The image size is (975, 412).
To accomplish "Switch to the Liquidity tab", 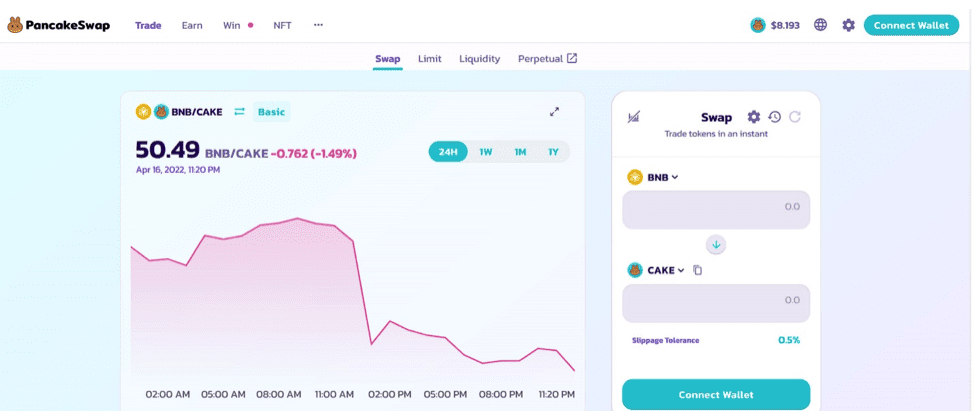I will pos(479,59).
